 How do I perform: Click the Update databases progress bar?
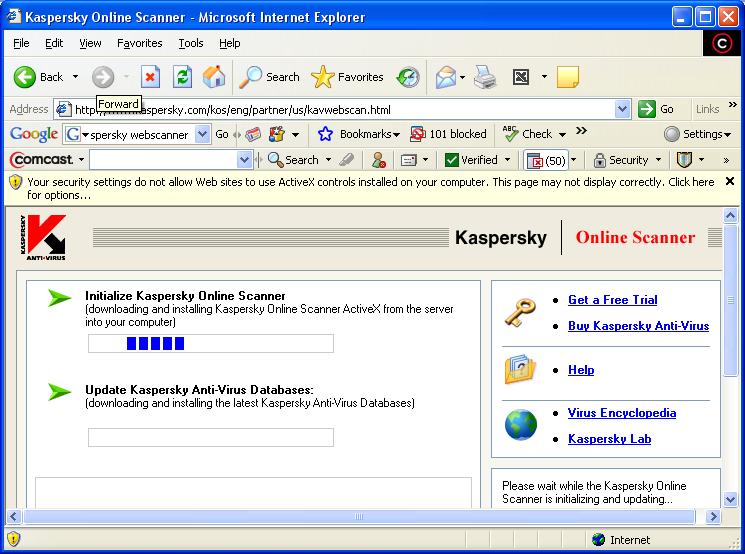211,438
